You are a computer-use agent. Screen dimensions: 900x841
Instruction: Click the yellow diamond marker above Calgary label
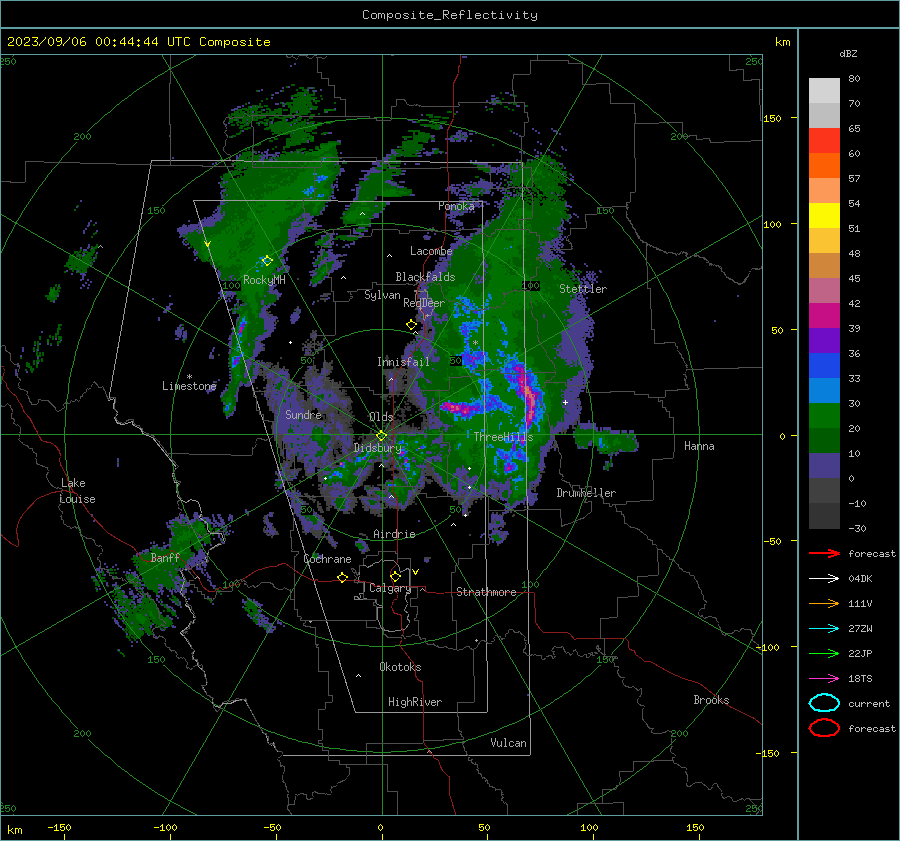tap(395, 576)
